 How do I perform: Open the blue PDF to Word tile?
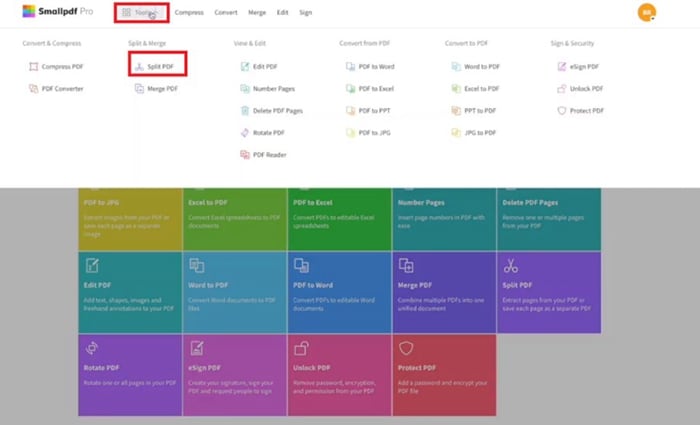tap(339, 290)
